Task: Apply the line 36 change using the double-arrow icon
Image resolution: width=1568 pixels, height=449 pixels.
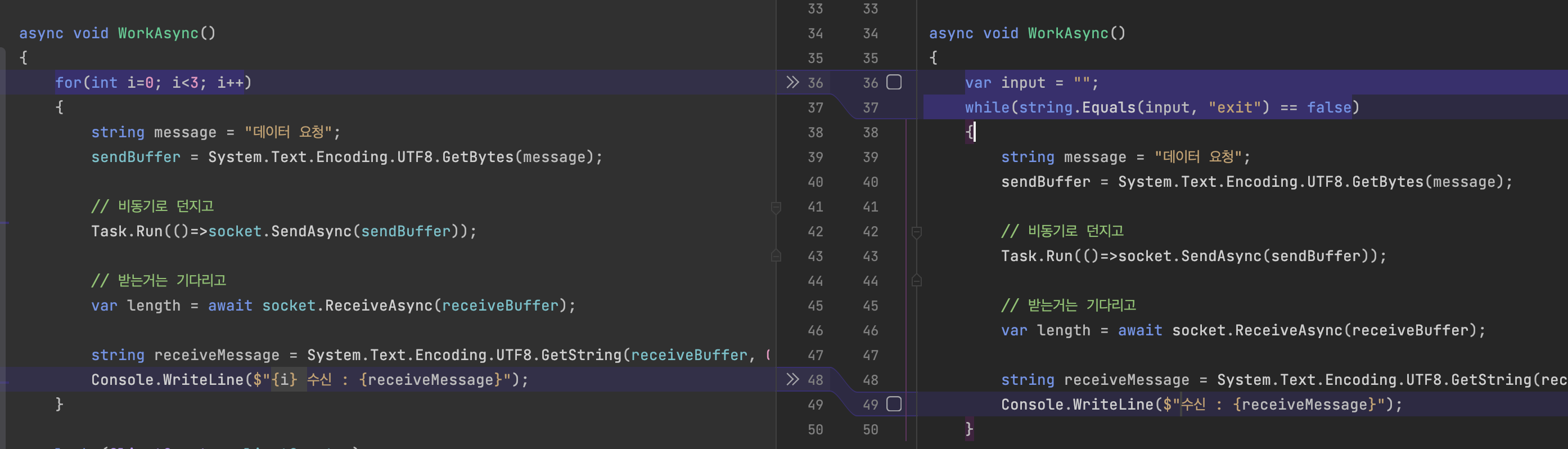Action: tap(792, 82)
